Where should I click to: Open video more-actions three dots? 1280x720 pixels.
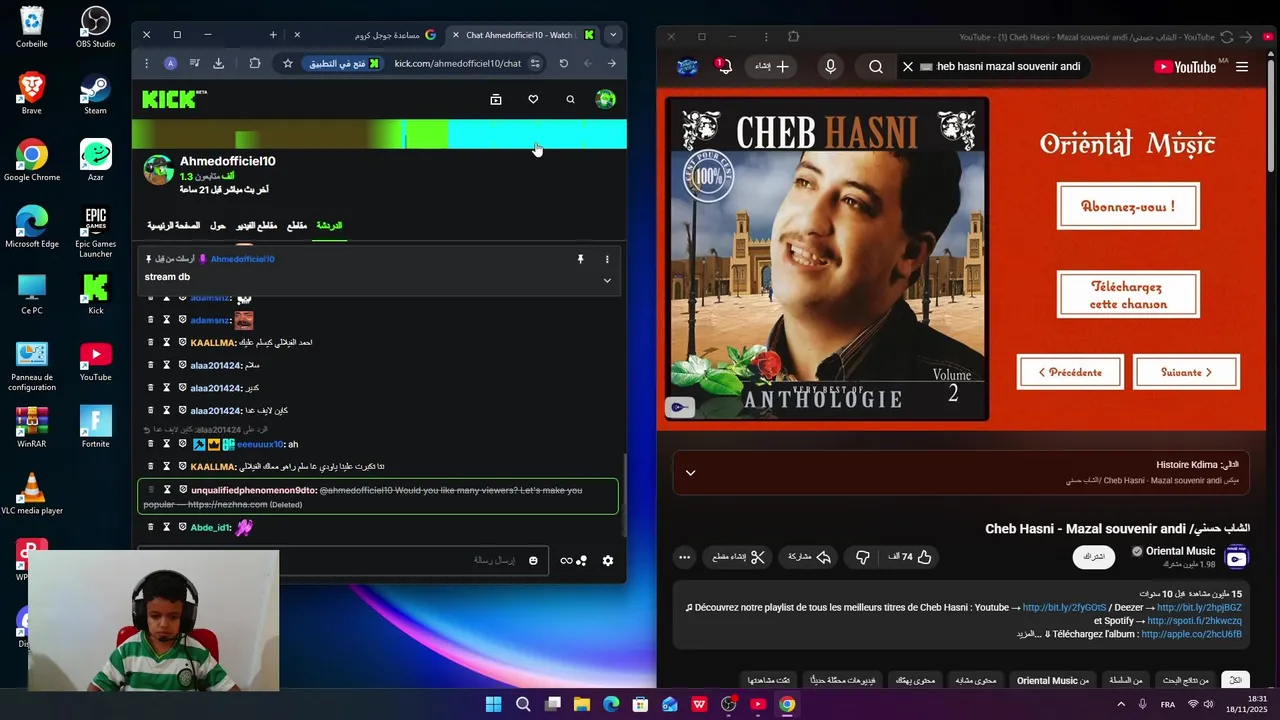pos(684,557)
